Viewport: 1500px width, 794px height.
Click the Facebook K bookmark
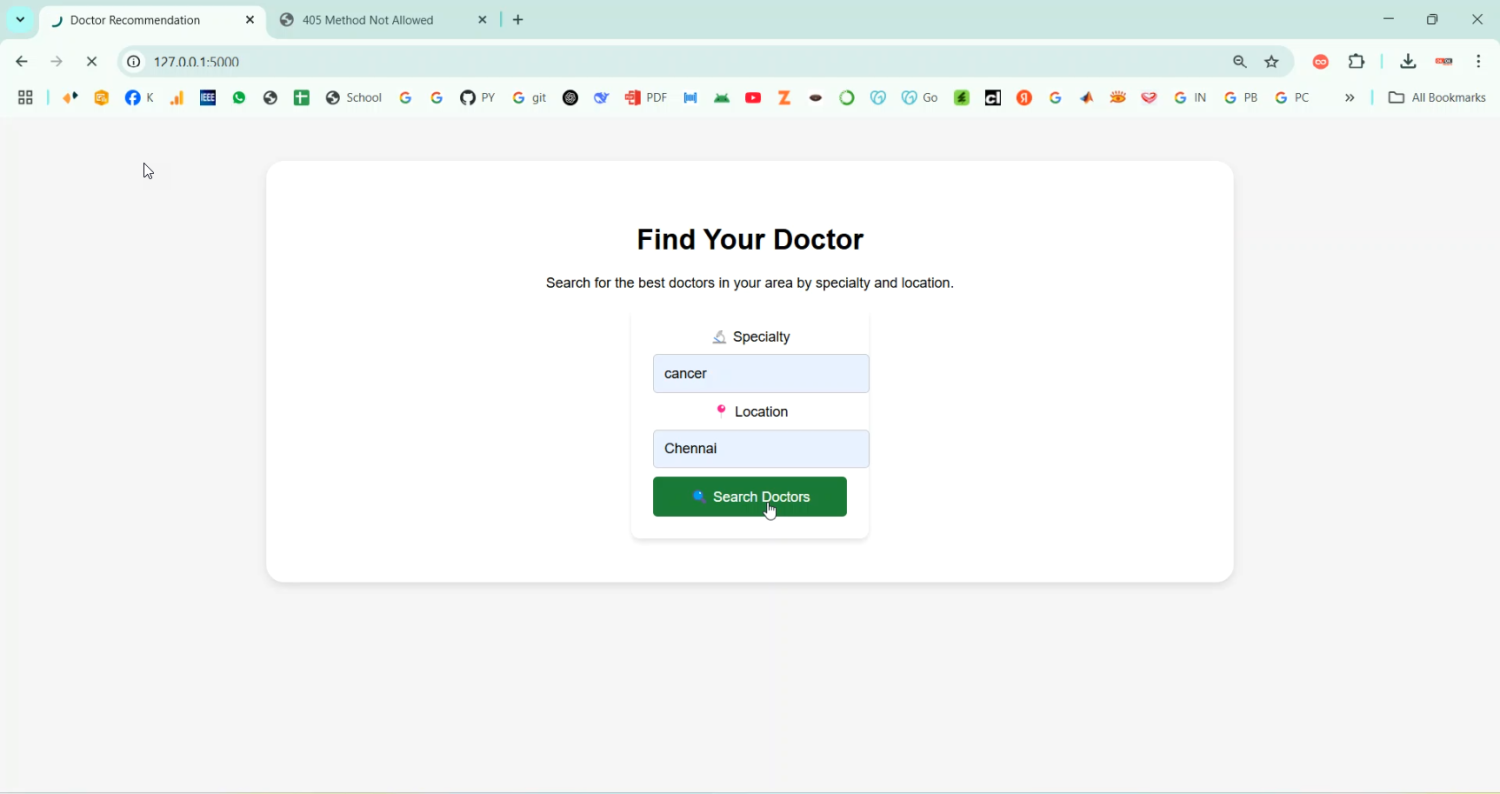click(140, 98)
